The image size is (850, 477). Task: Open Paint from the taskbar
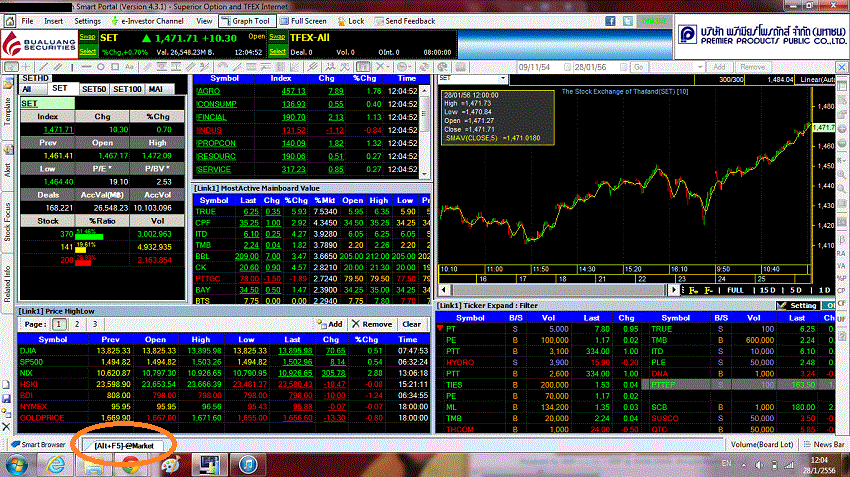pyautogui.click(x=170, y=465)
